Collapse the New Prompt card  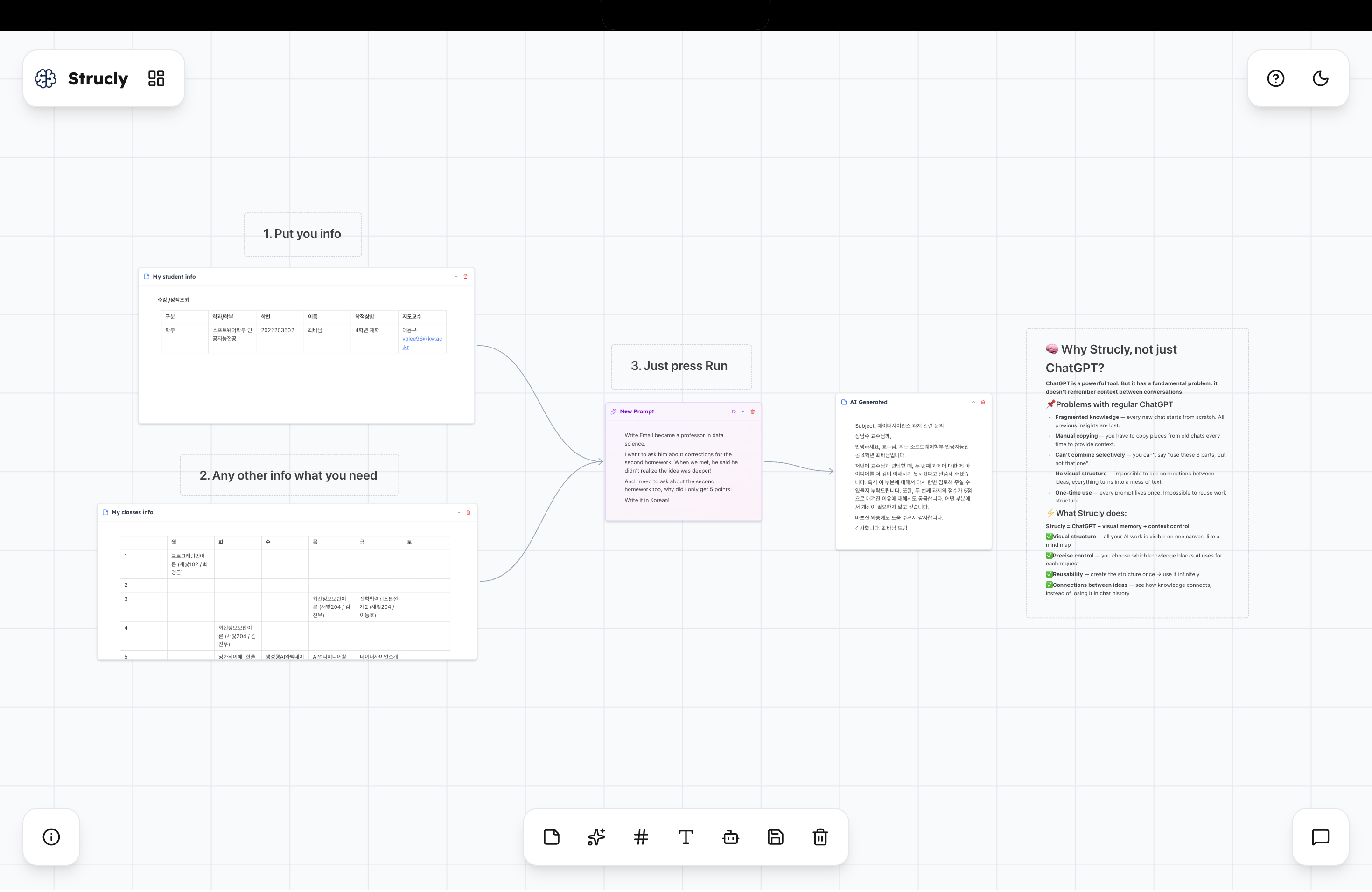point(743,412)
